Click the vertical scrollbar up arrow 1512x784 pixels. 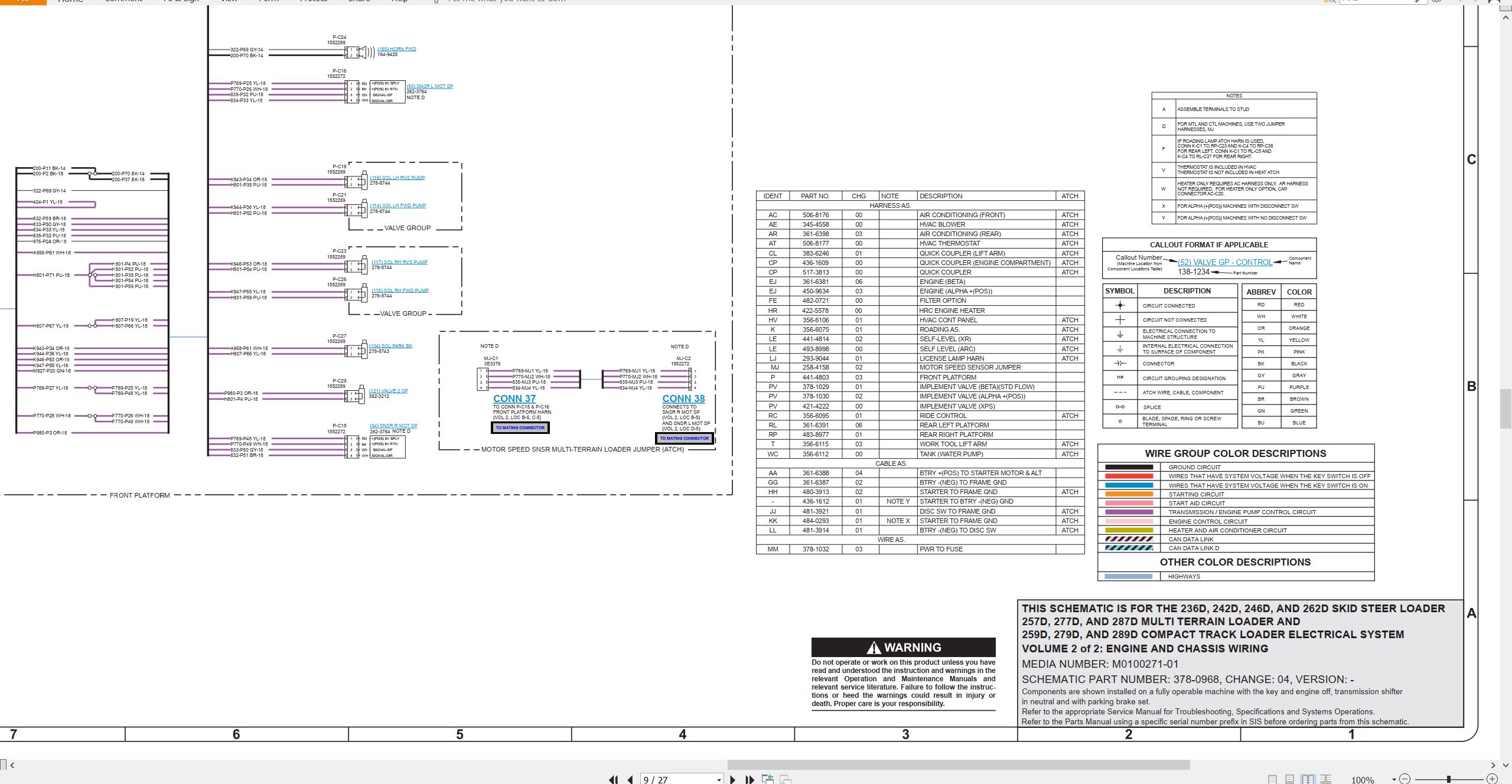1506,18
